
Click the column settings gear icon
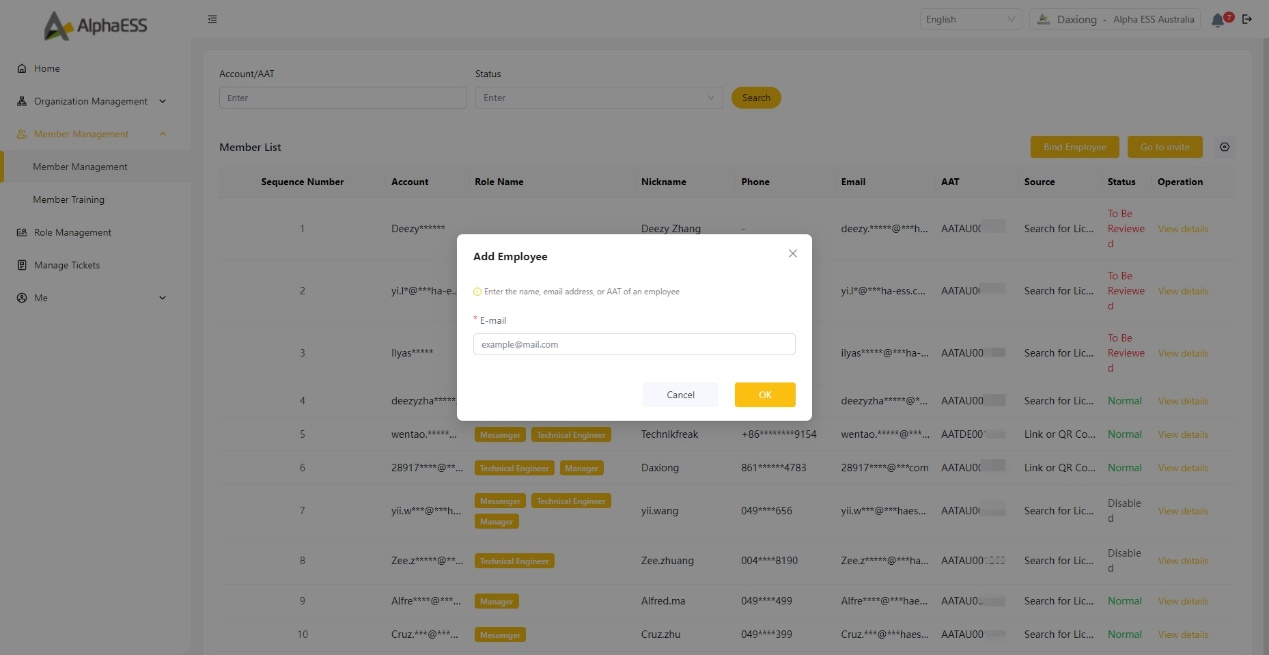coord(1224,147)
